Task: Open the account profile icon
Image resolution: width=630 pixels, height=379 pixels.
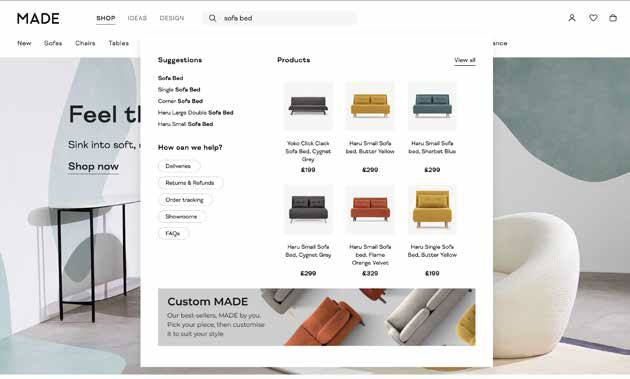Action: click(572, 18)
